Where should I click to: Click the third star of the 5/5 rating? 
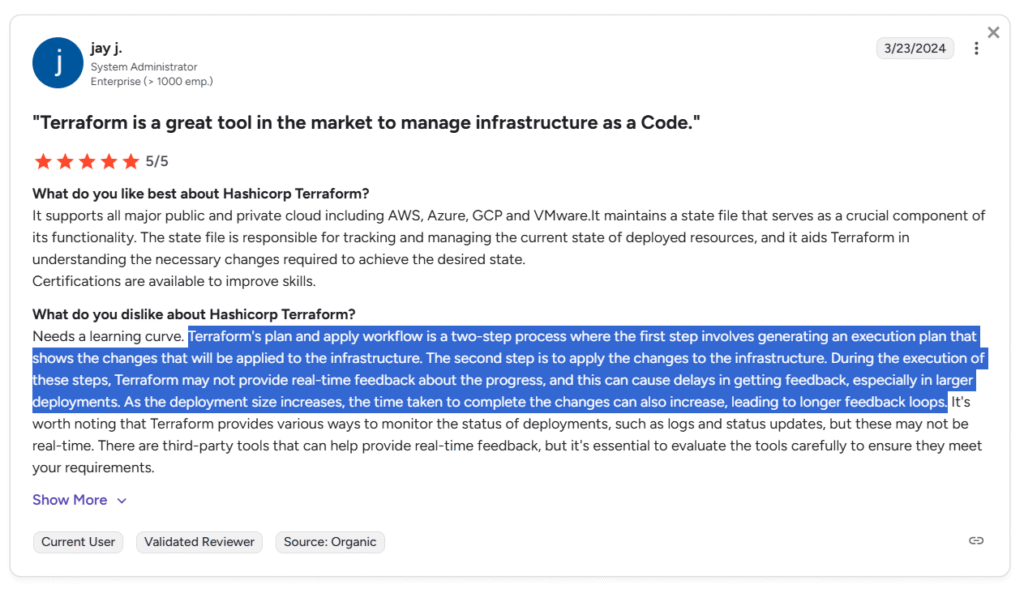coord(87,160)
